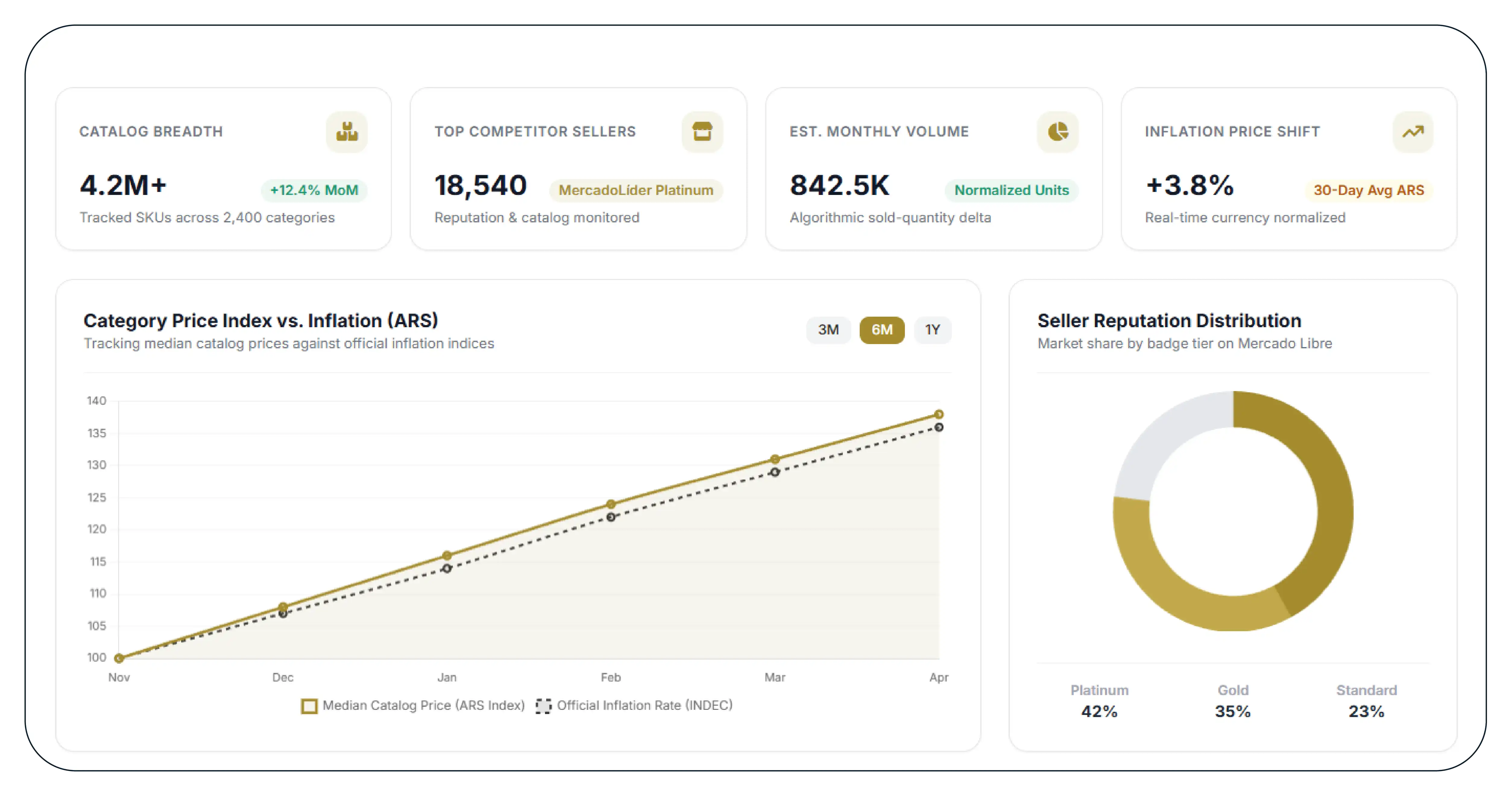Screen dimensions: 1512x796
Task: Select the Jan point on dashed inflation line
Action: click(x=447, y=569)
